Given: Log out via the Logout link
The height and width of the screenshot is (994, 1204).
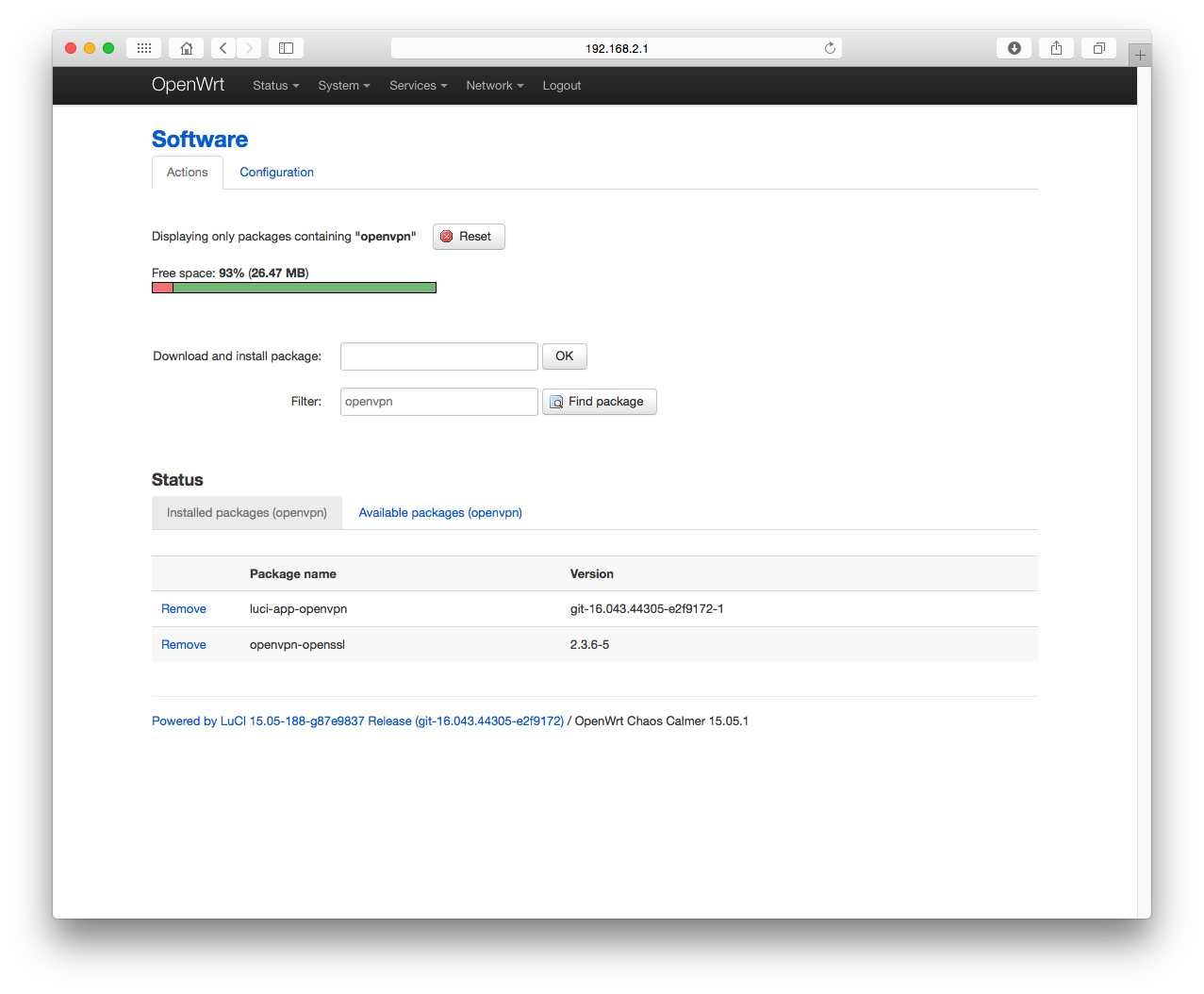Looking at the screenshot, I should pyautogui.click(x=562, y=86).
